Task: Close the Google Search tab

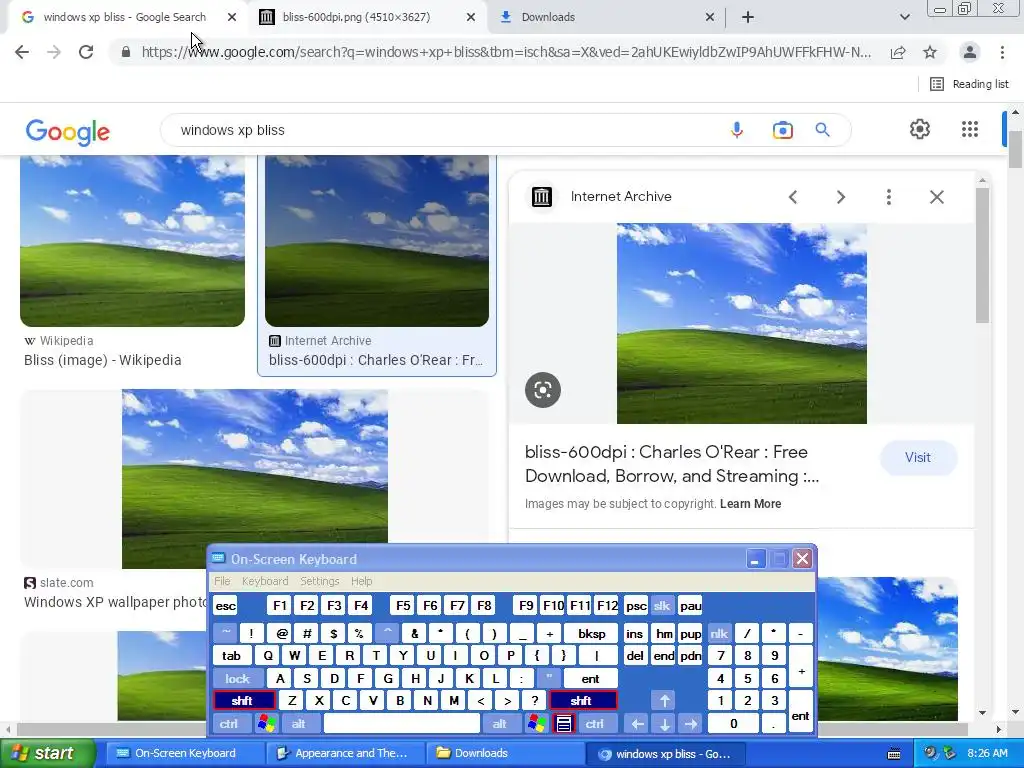Action: (x=232, y=17)
